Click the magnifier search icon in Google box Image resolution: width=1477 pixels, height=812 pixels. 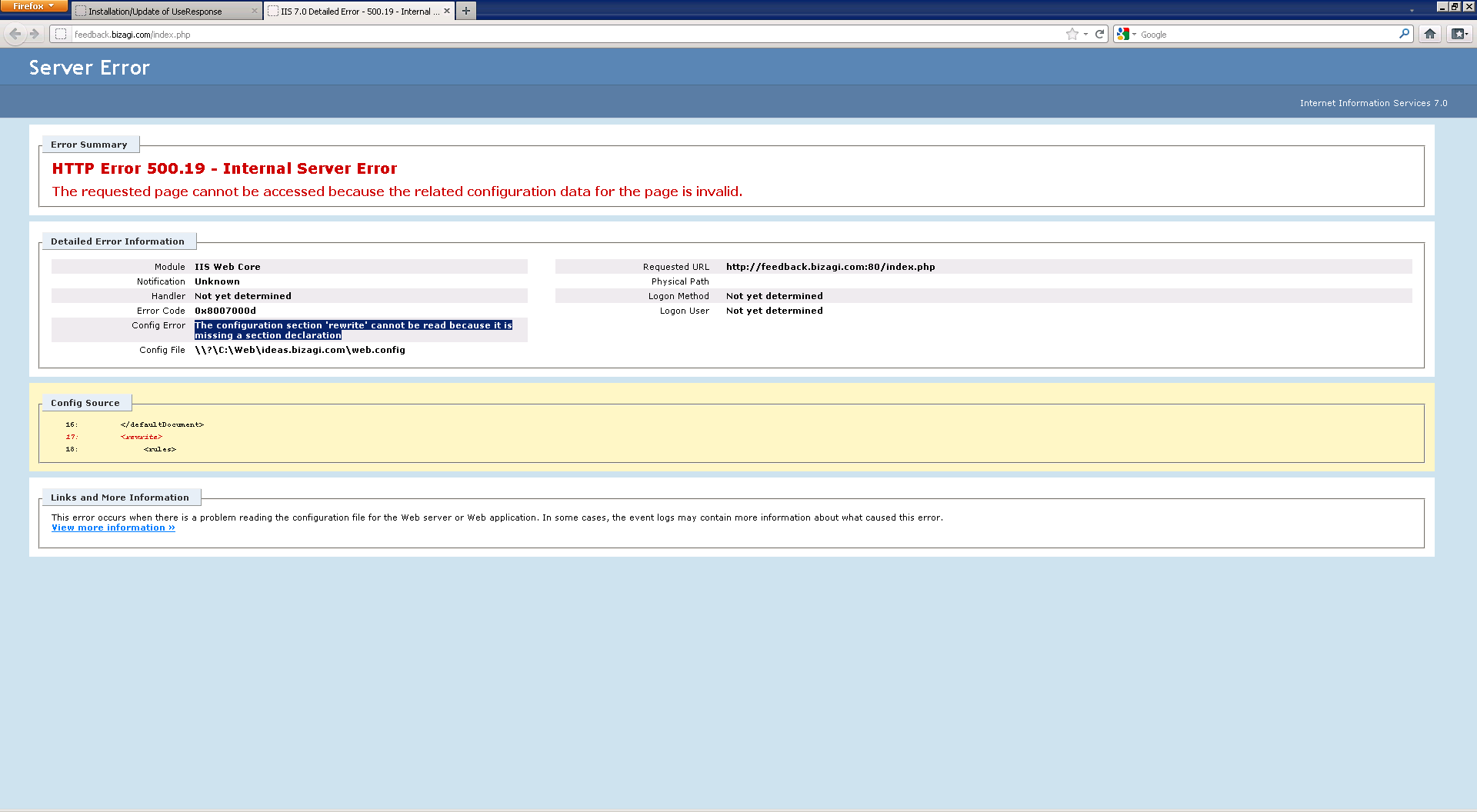tap(1404, 34)
